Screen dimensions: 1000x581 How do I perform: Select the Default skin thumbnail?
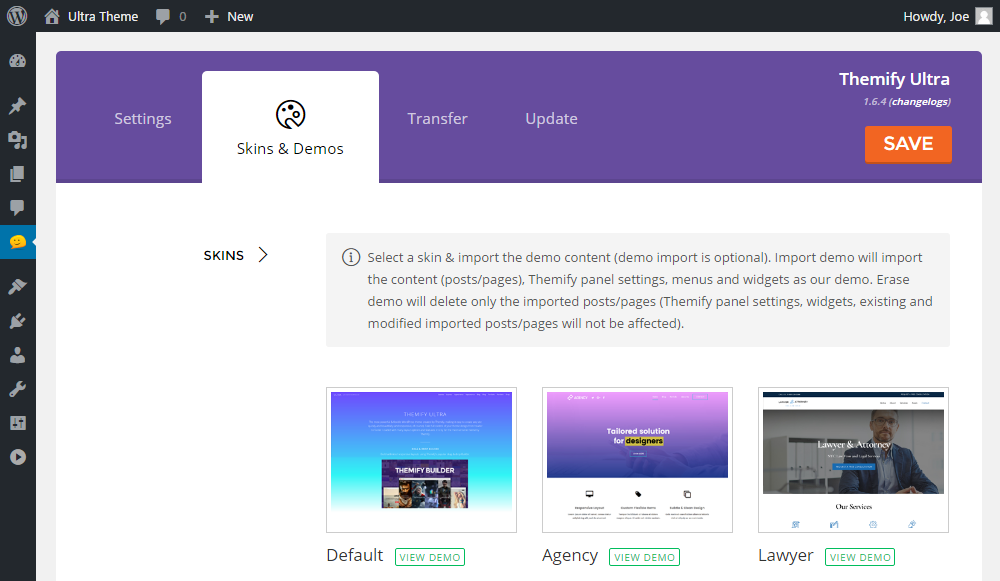tap(422, 460)
